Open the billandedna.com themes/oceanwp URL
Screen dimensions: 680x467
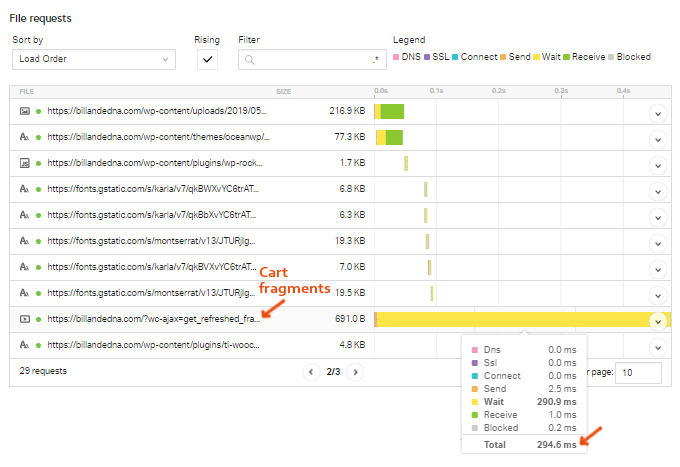tap(157, 137)
